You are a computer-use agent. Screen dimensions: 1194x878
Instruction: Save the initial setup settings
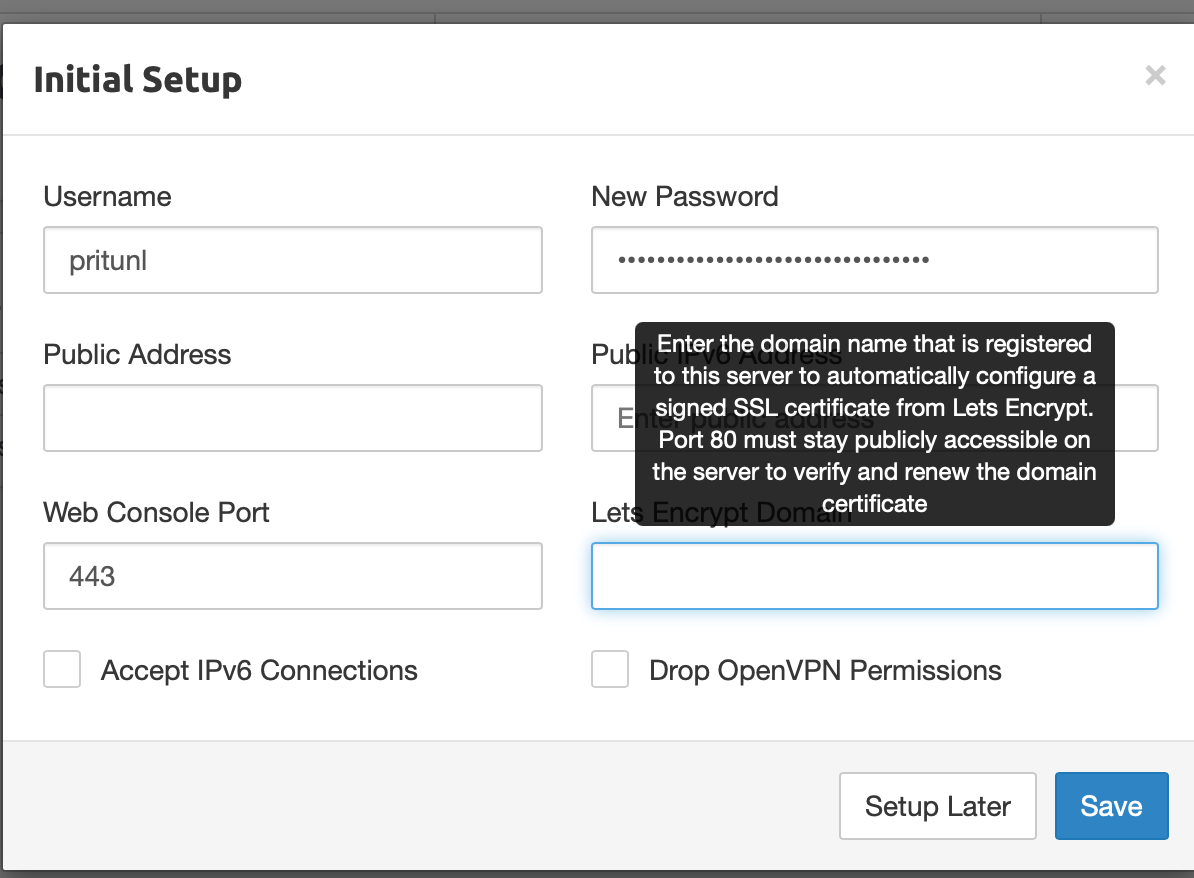pos(1111,806)
